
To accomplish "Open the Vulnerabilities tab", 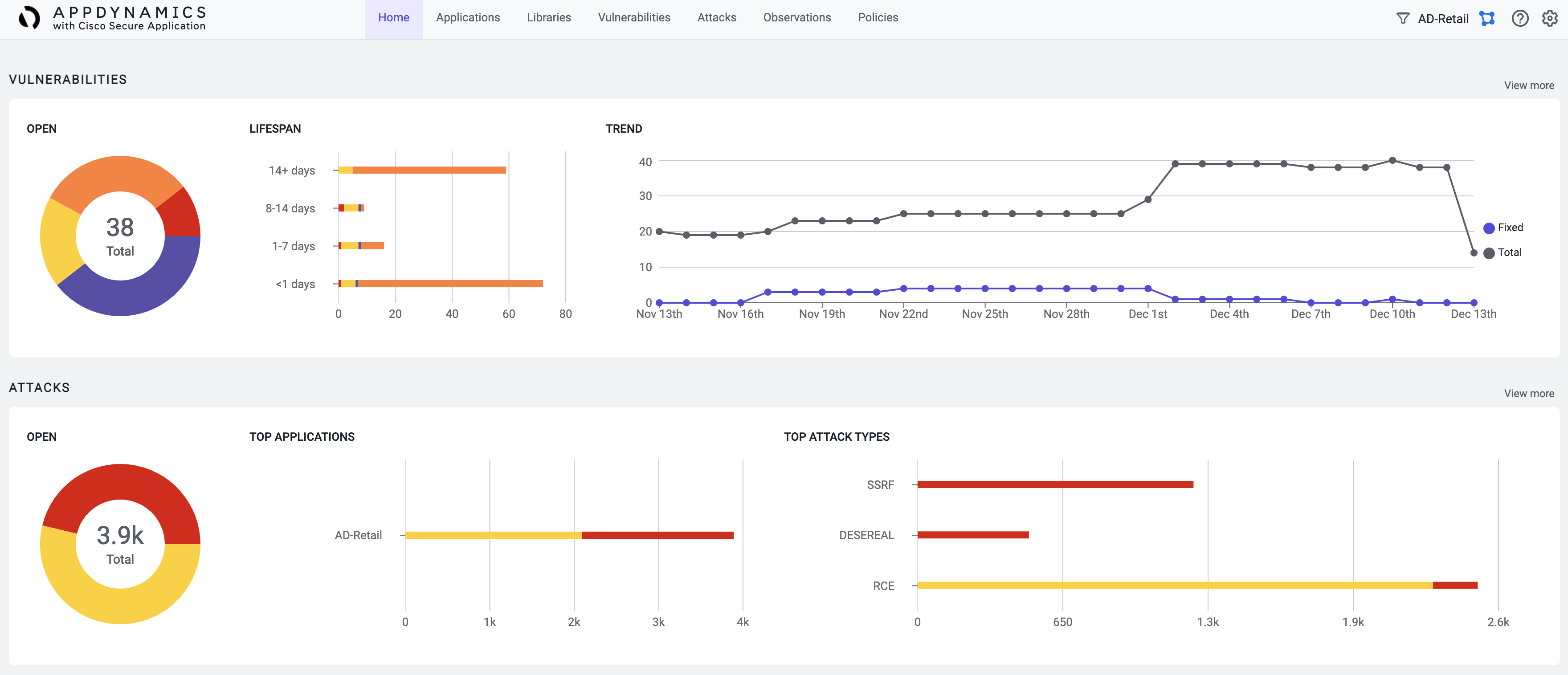I will [633, 18].
